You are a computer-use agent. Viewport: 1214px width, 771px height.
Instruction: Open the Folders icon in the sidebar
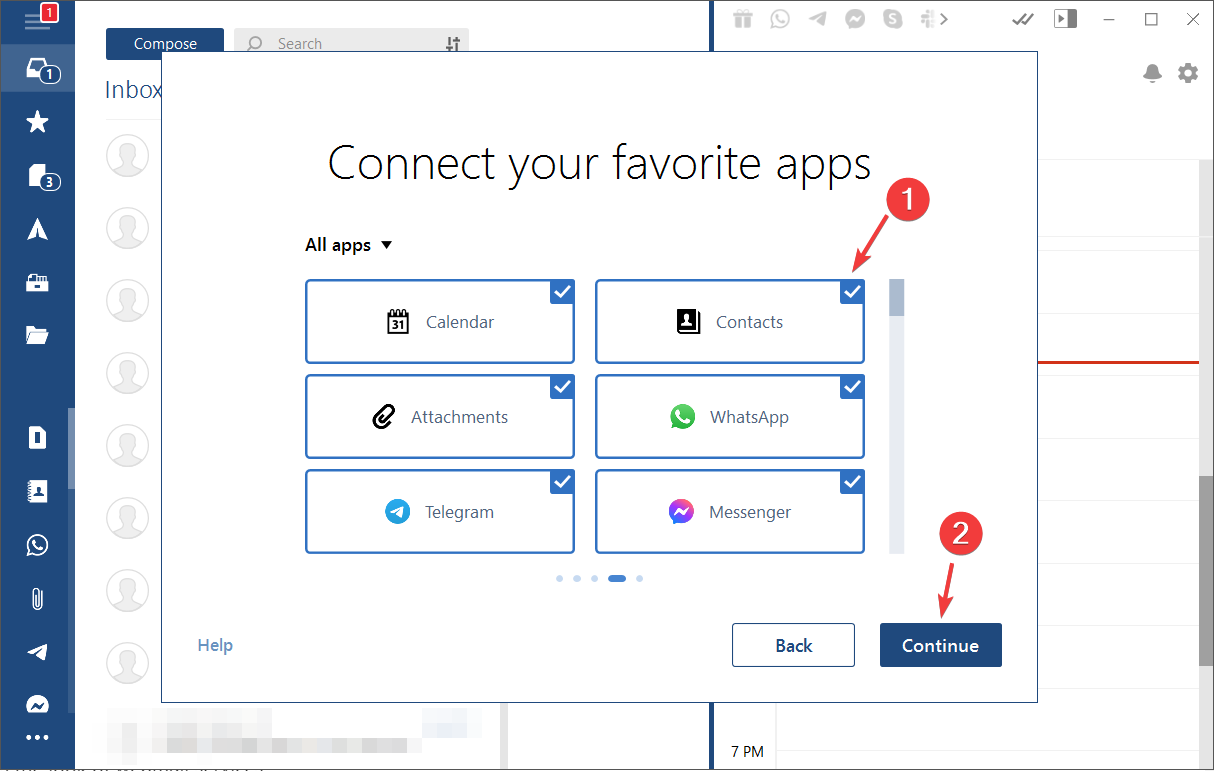[37, 335]
